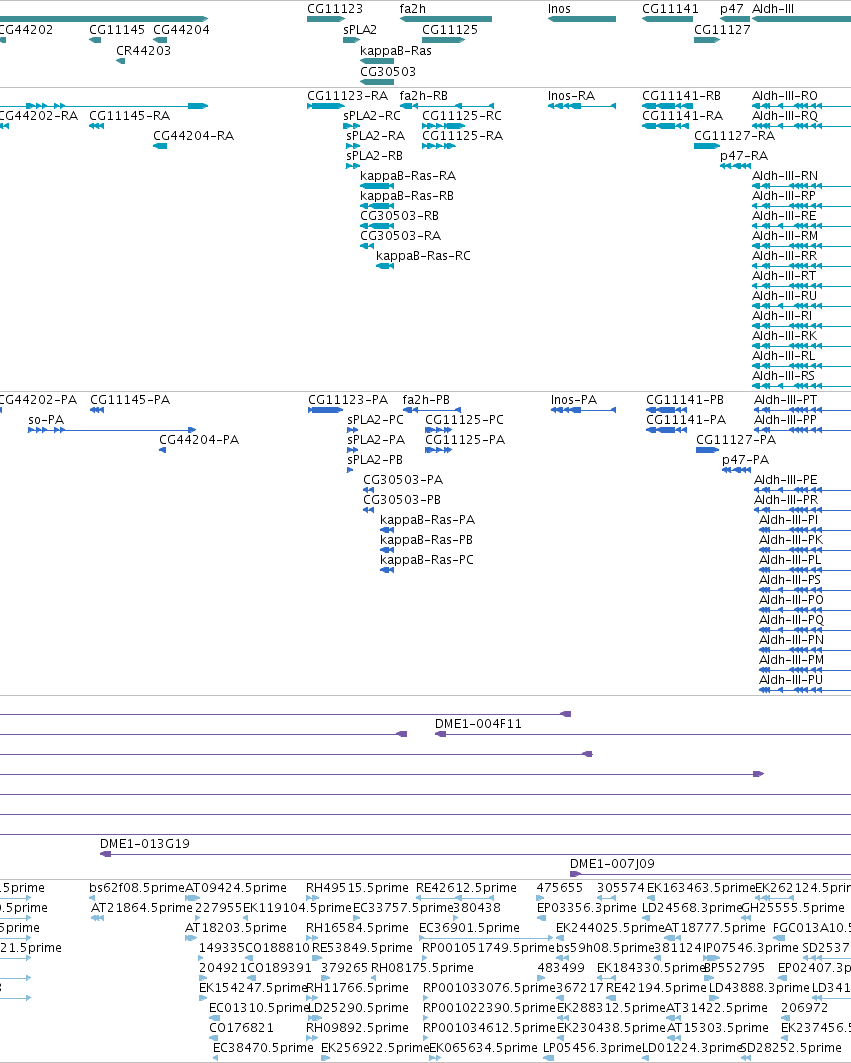Viewport: 851px width, 1063px height.
Task: Click EST CO176821
Action: [241, 1028]
